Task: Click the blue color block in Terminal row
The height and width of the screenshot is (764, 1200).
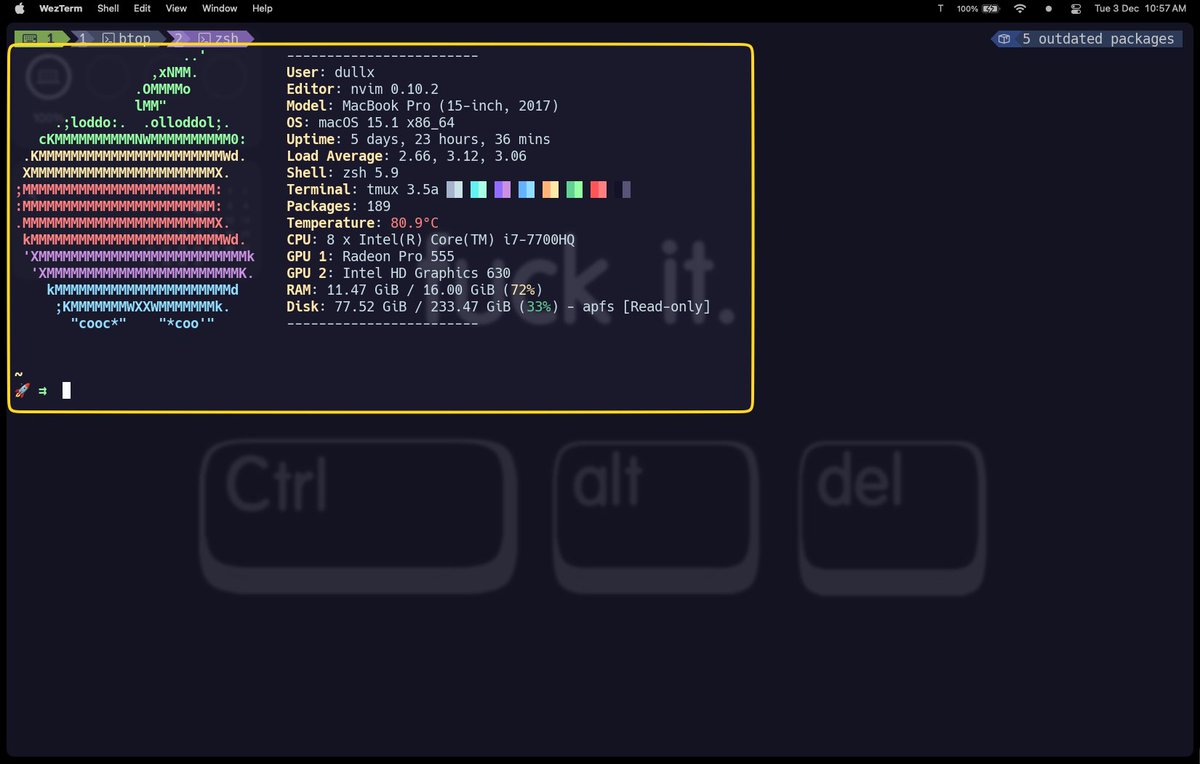Action: [526, 189]
